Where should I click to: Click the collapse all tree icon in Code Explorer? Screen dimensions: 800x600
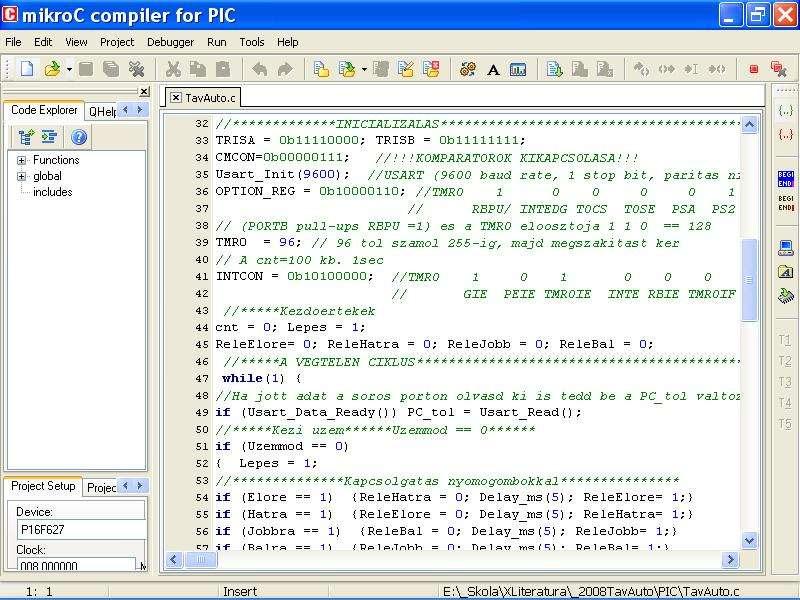pos(49,137)
